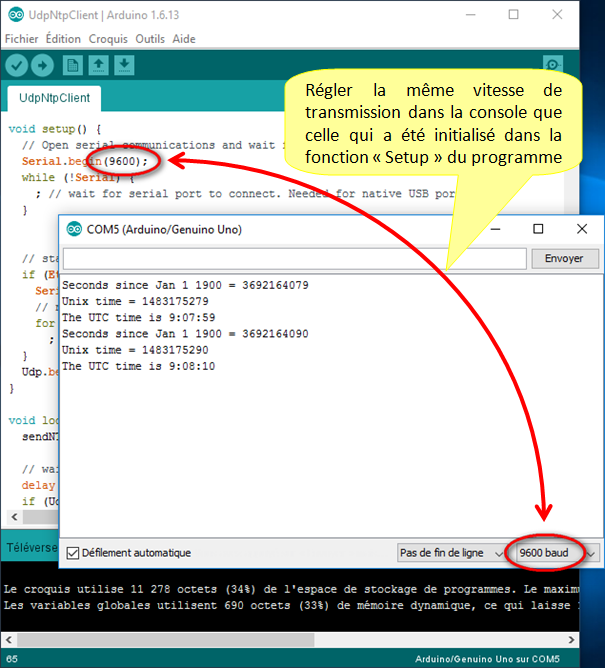This screenshot has height=668, width=606.
Task: Click the 'while (!Serial) {' code line
Action: coord(78,178)
